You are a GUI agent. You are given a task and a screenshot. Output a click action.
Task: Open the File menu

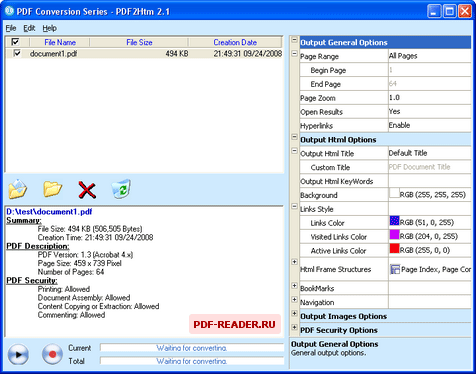[x=11, y=28]
